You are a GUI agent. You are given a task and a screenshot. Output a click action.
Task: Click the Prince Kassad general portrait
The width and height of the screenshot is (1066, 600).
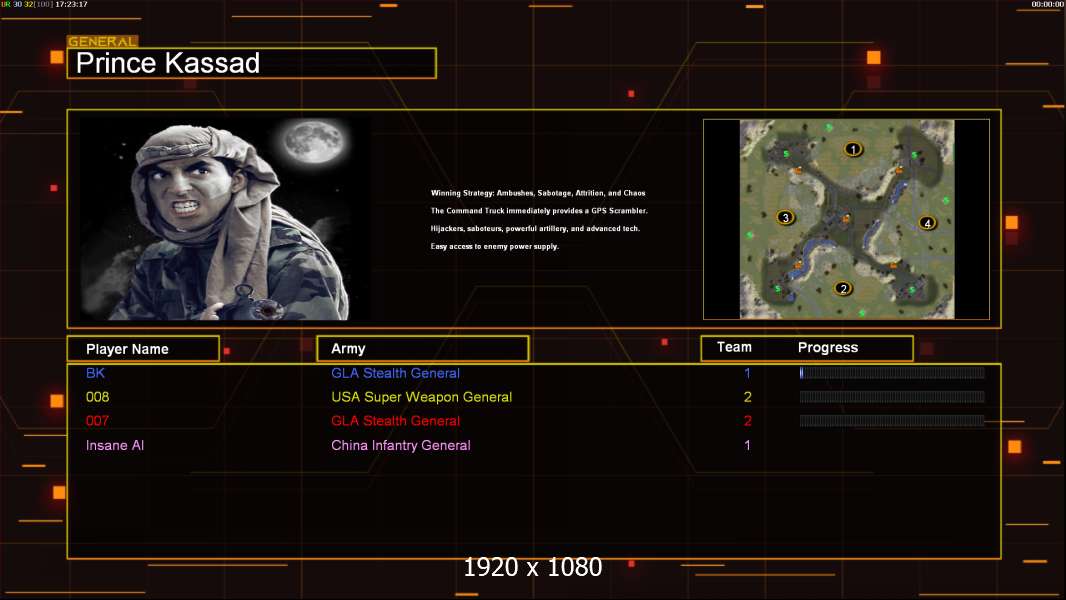226,218
